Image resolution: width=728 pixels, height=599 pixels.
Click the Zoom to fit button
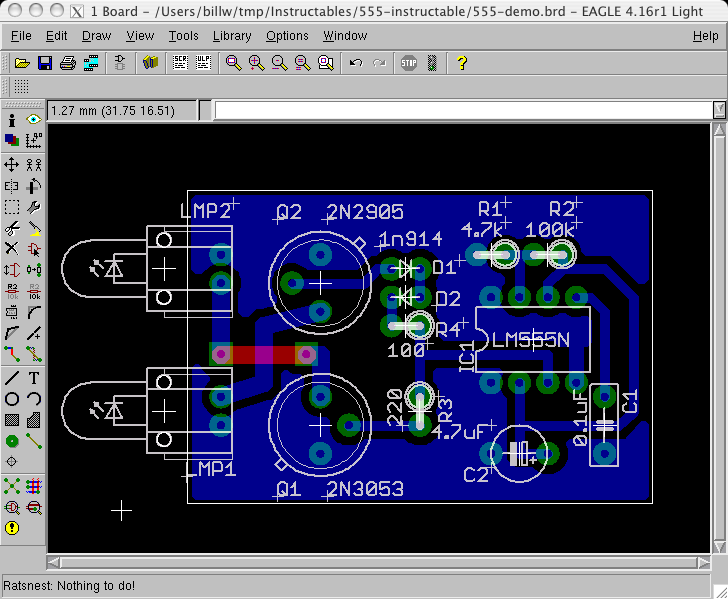[233, 63]
